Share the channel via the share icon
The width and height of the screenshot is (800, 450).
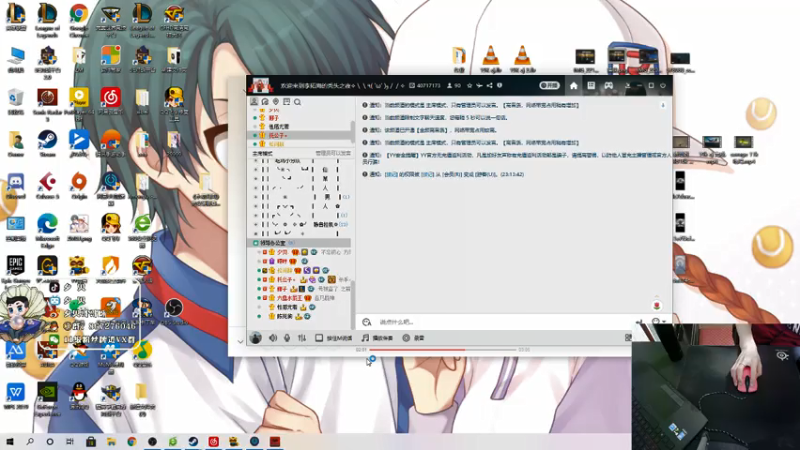pos(489,86)
